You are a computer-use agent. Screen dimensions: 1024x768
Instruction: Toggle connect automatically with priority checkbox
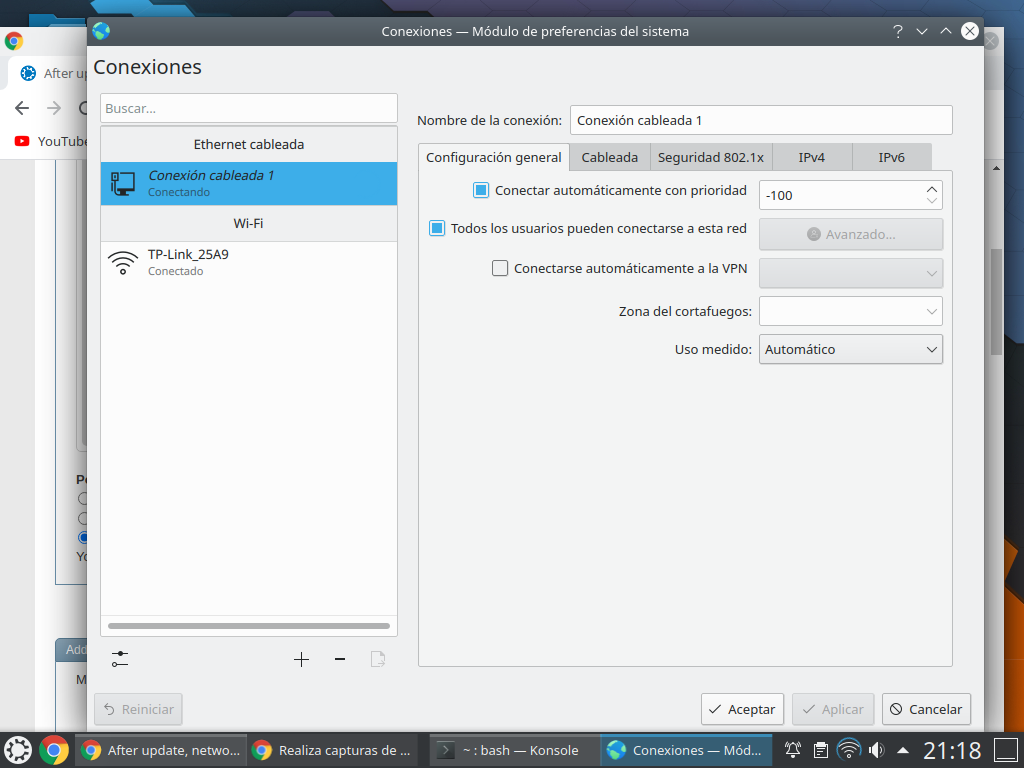481,190
